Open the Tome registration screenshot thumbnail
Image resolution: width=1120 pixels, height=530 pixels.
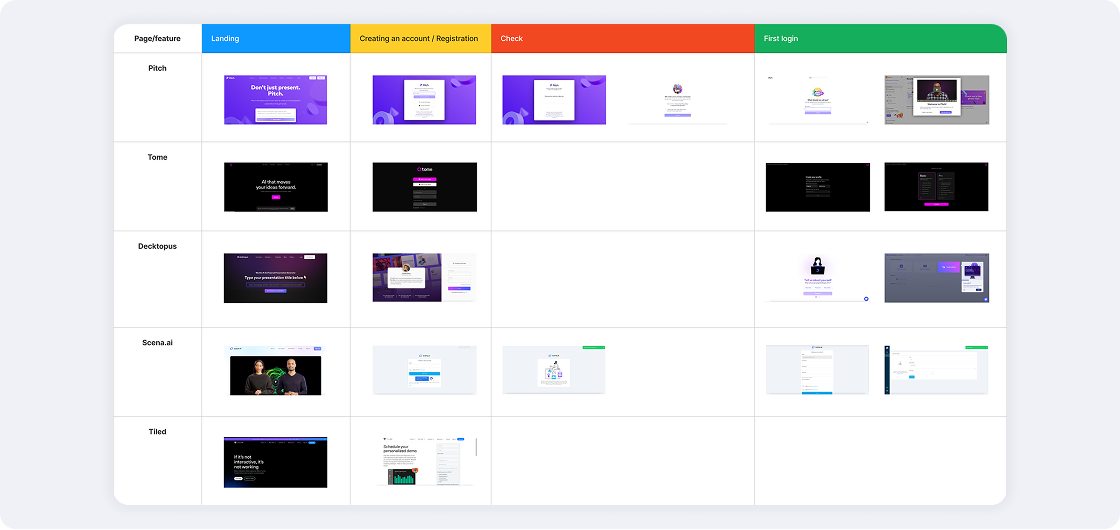(424, 187)
